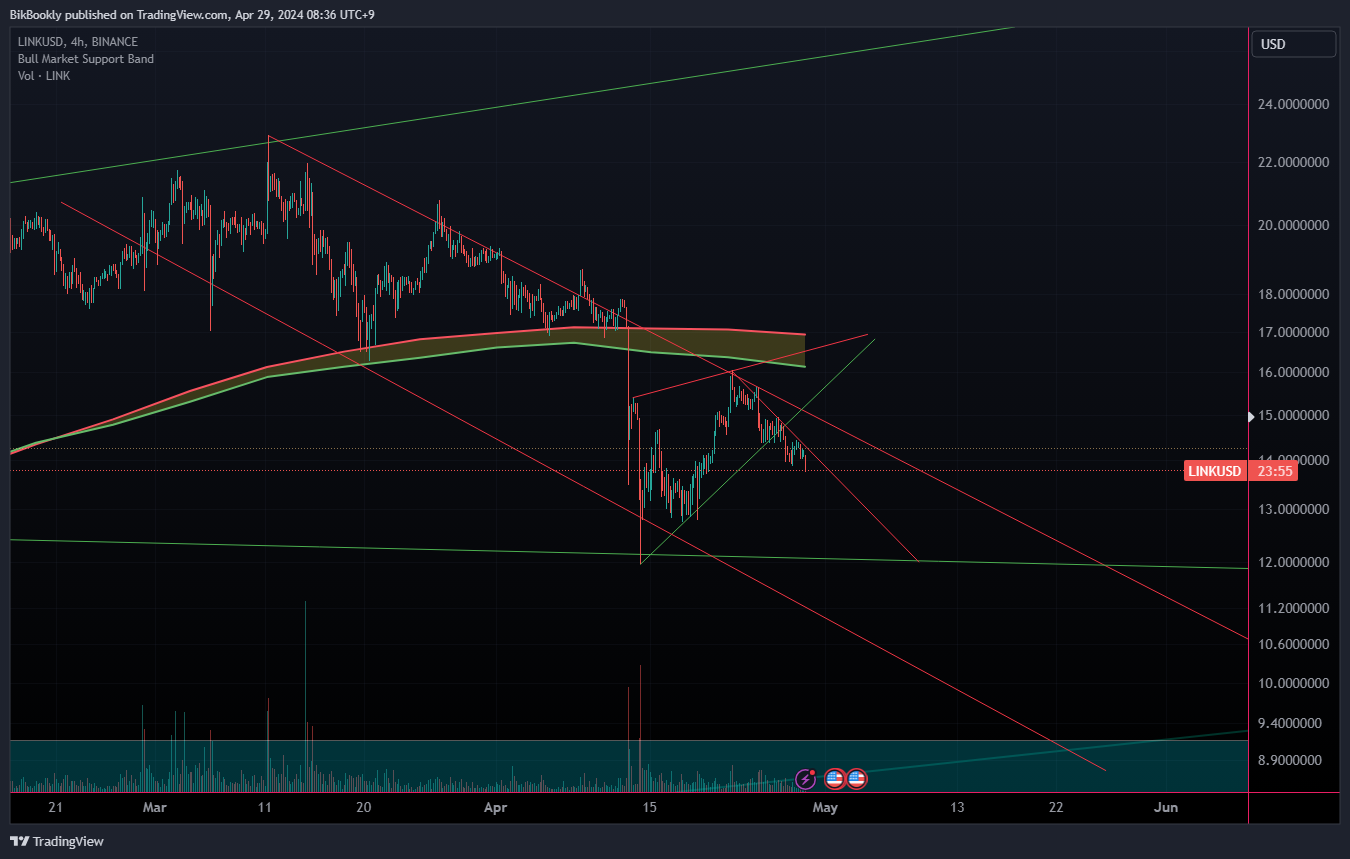Click the 22.0000000 price axis label

[x=1292, y=162]
